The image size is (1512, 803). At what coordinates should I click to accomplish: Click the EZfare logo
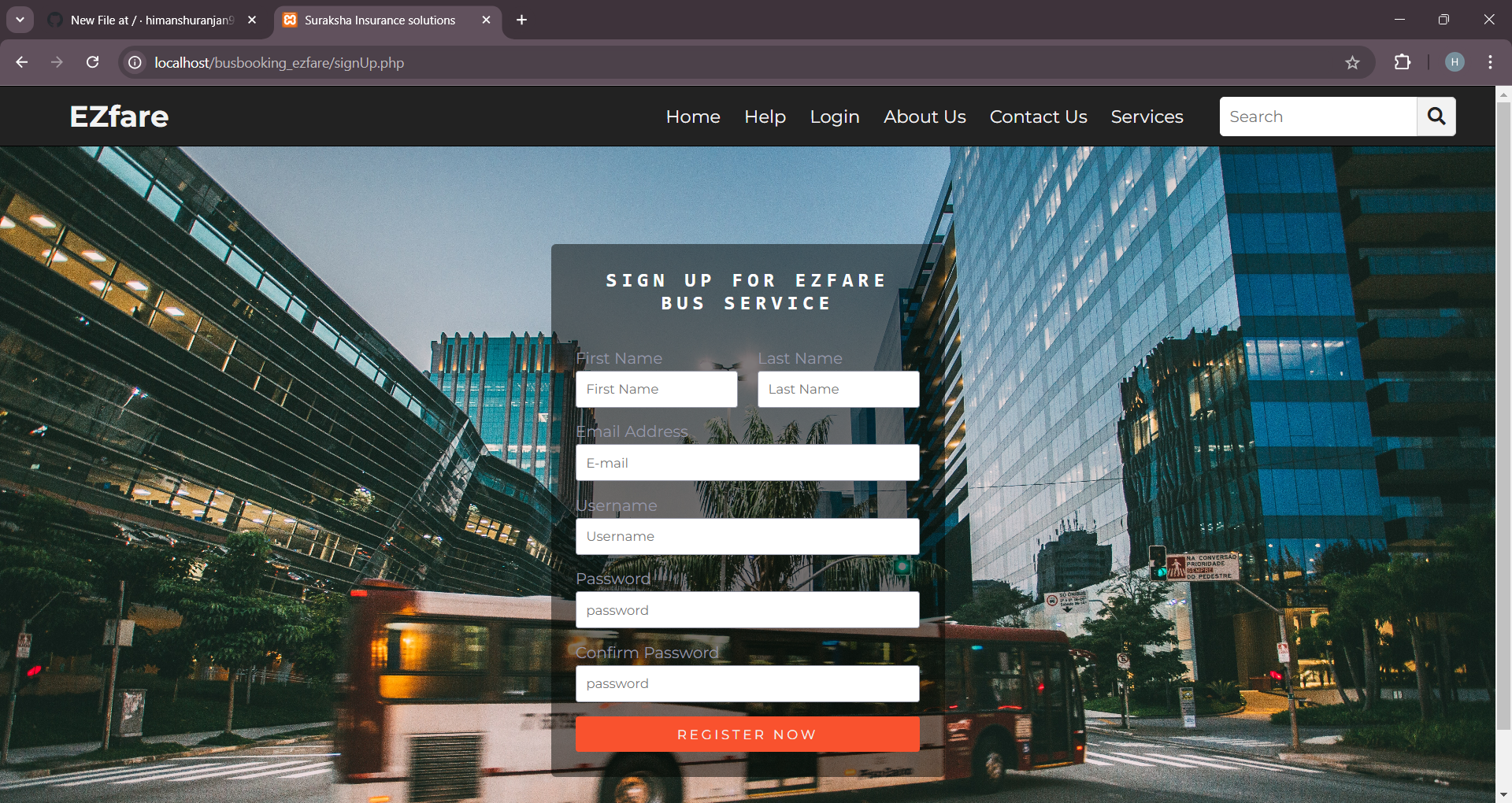119,117
